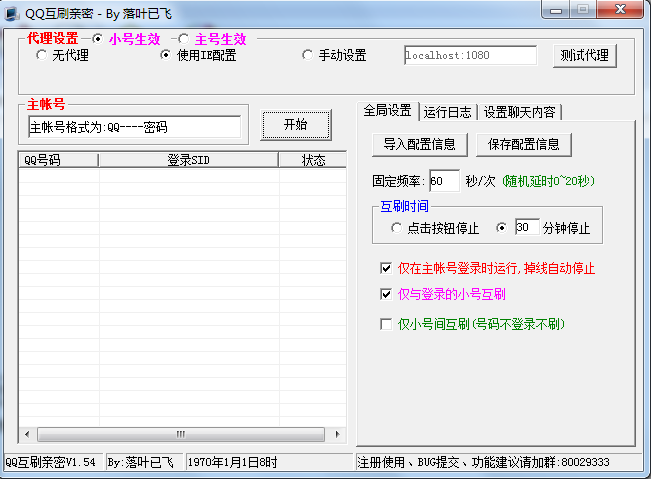The image size is (651, 479).
Task: Select the 分钟停止 radio option
Action: [502, 228]
